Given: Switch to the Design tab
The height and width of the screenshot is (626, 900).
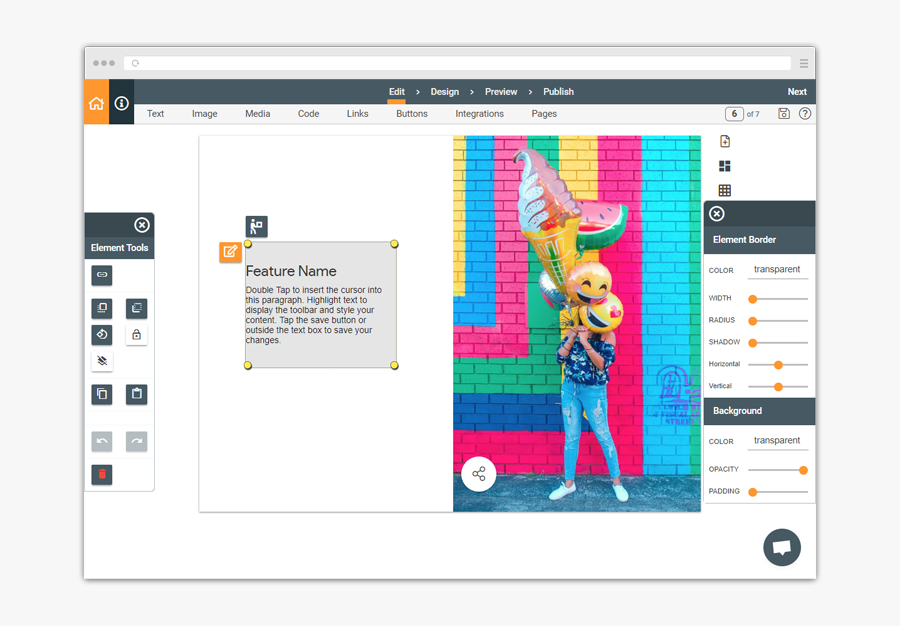Looking at the screenshot, I should click(x=444, y=91).
